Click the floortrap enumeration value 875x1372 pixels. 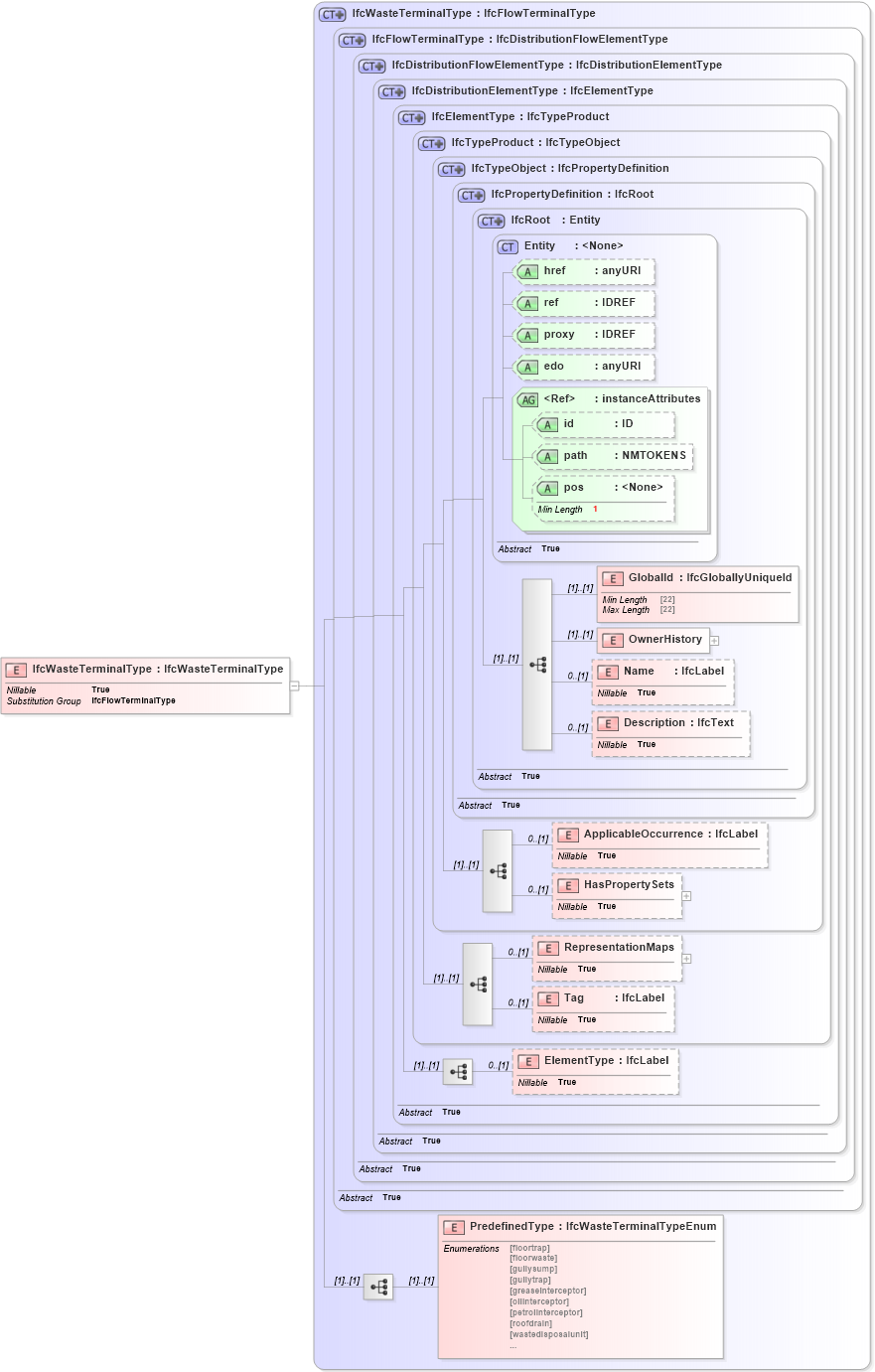coord(529,1248)
